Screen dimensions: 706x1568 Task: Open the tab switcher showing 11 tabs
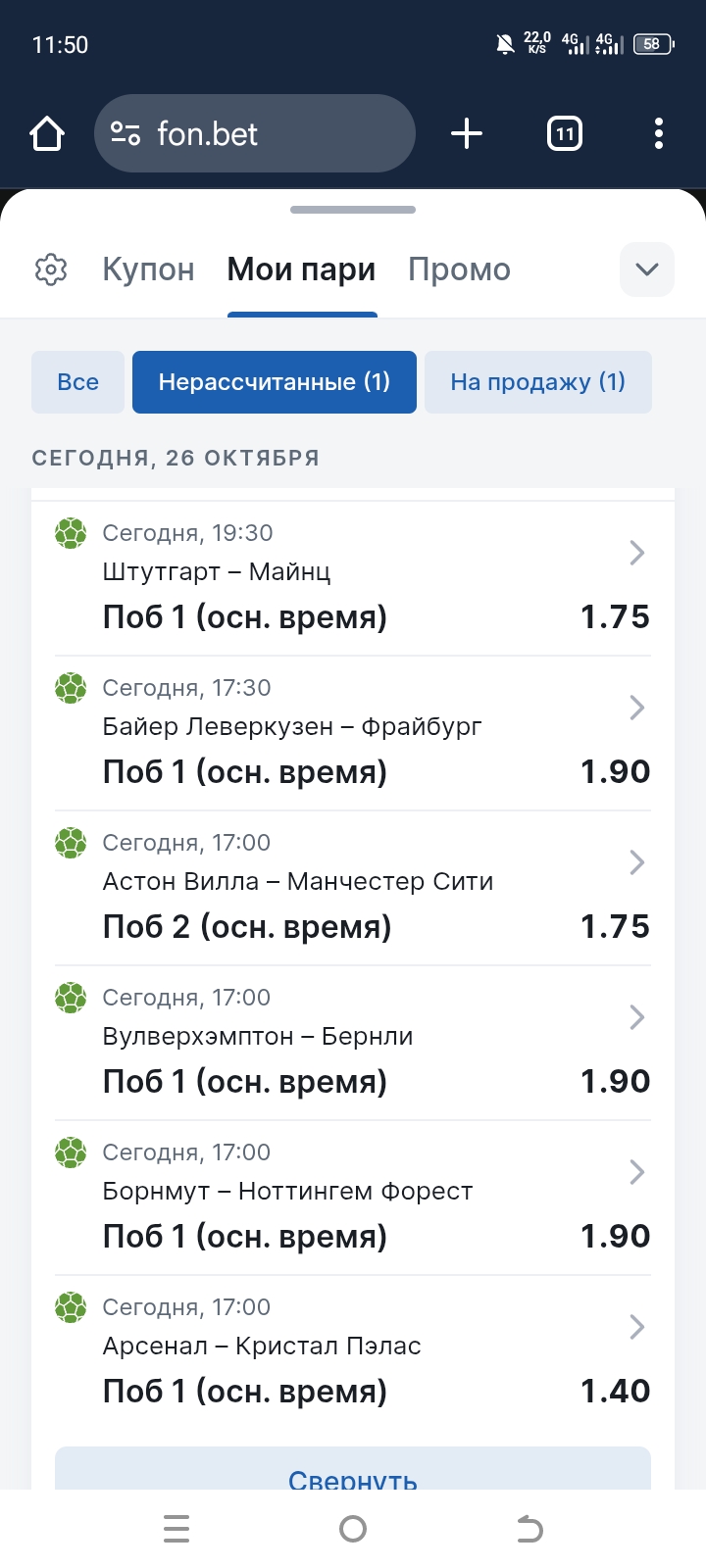[564, 133]
